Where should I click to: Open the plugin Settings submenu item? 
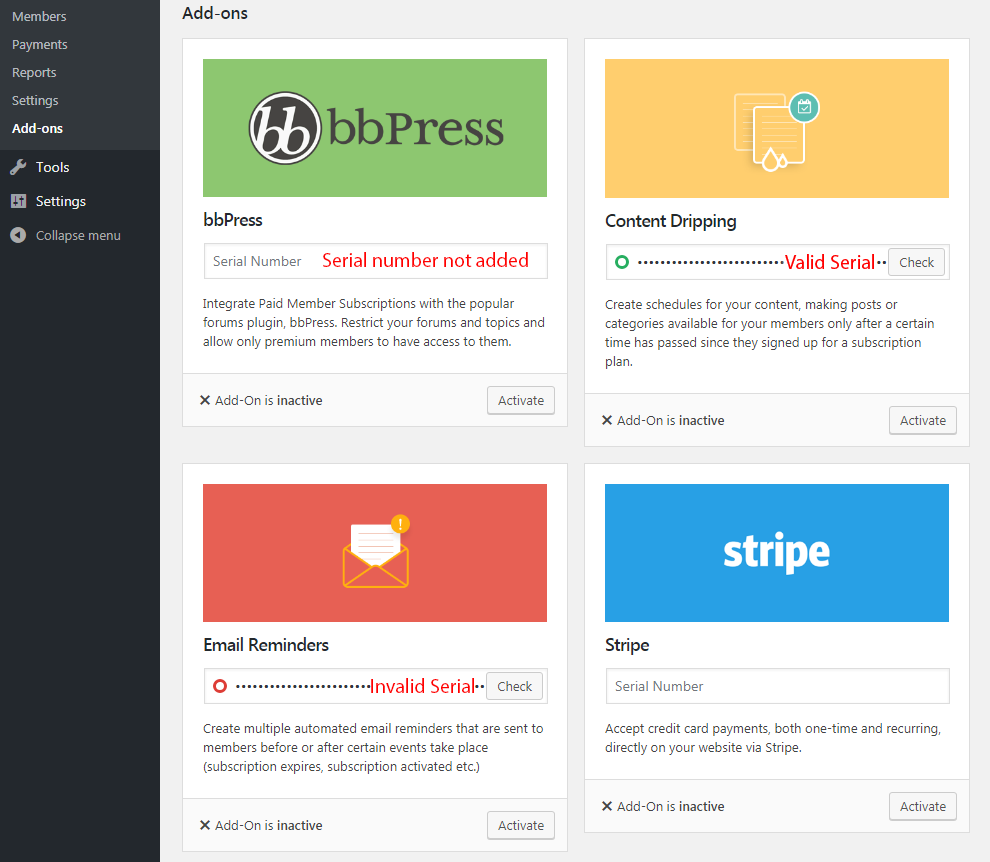click(x=35, y=100)
